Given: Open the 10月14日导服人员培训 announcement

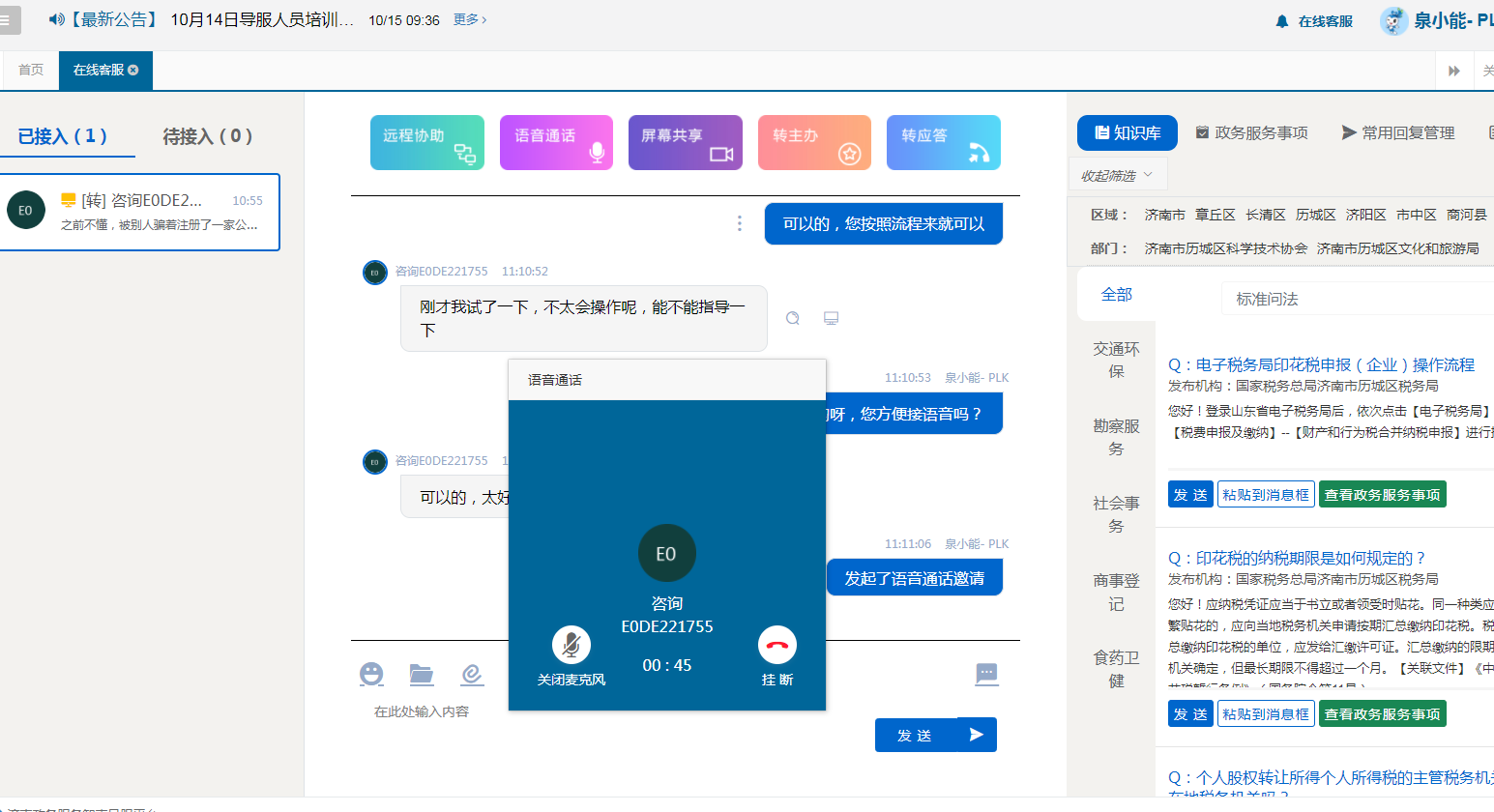Looking at the screenshot, I should 262,19.
